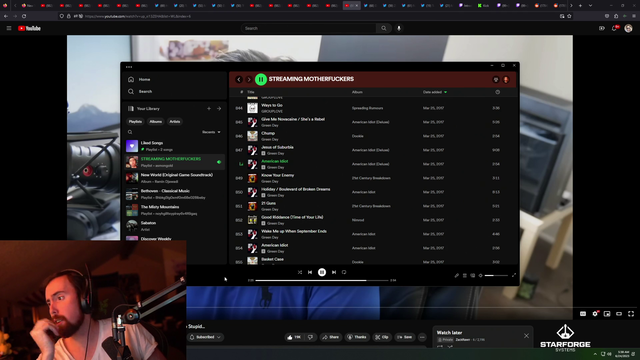Go forward with Spotify header forward arrow

[249, 80]
